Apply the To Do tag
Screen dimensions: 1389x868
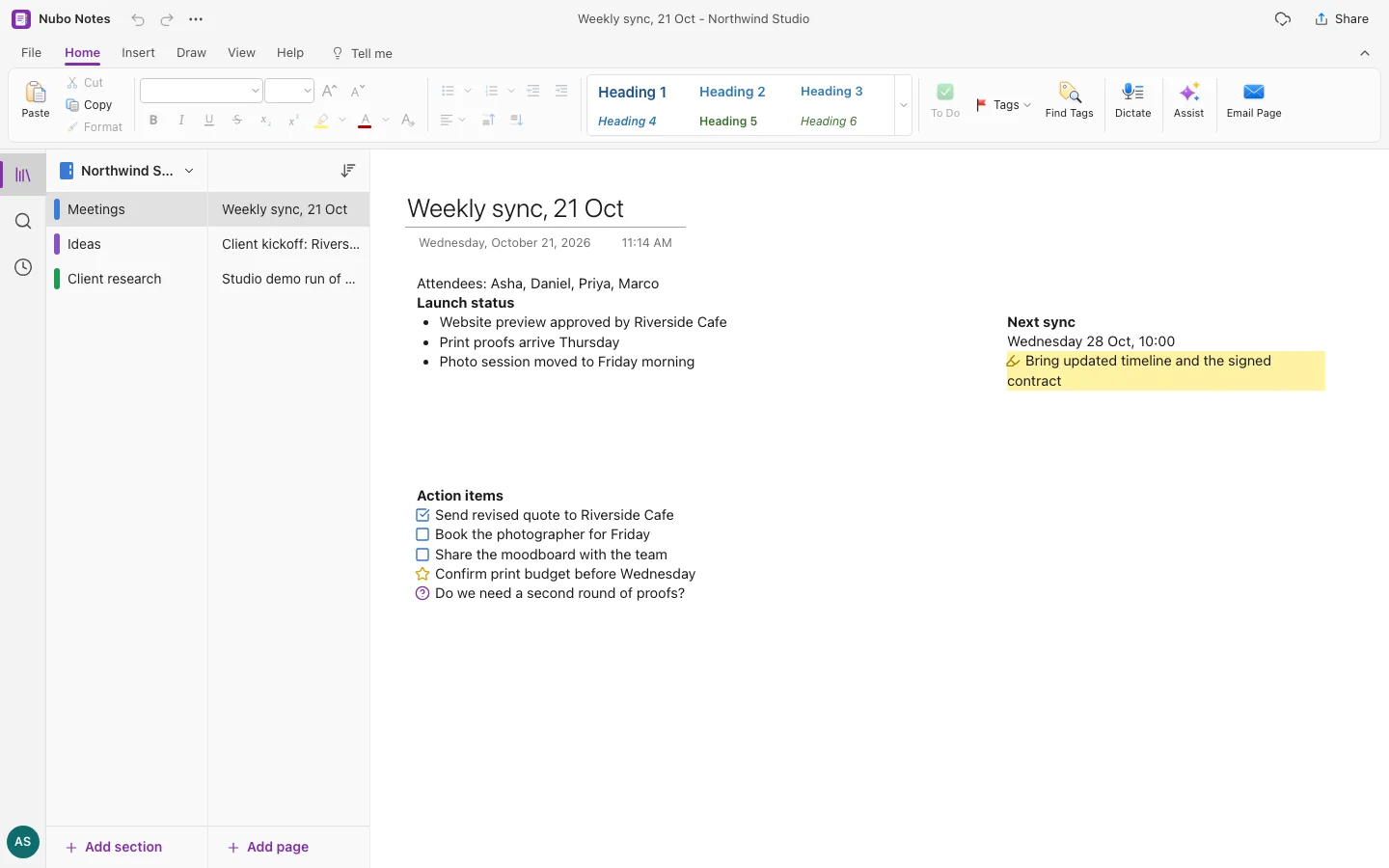[945, 99]
